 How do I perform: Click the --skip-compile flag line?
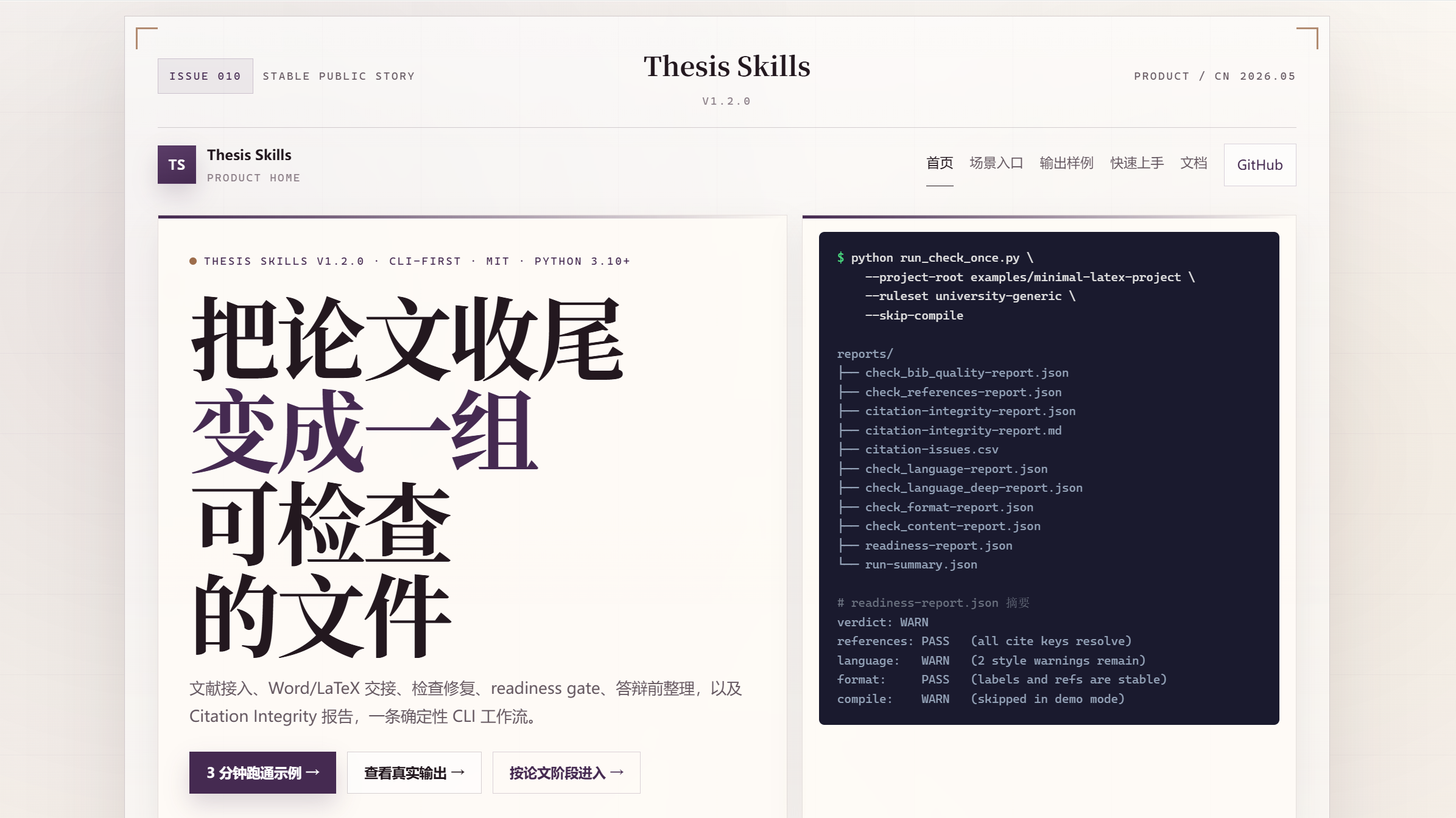pyautogui.click(x=914, y=315)
